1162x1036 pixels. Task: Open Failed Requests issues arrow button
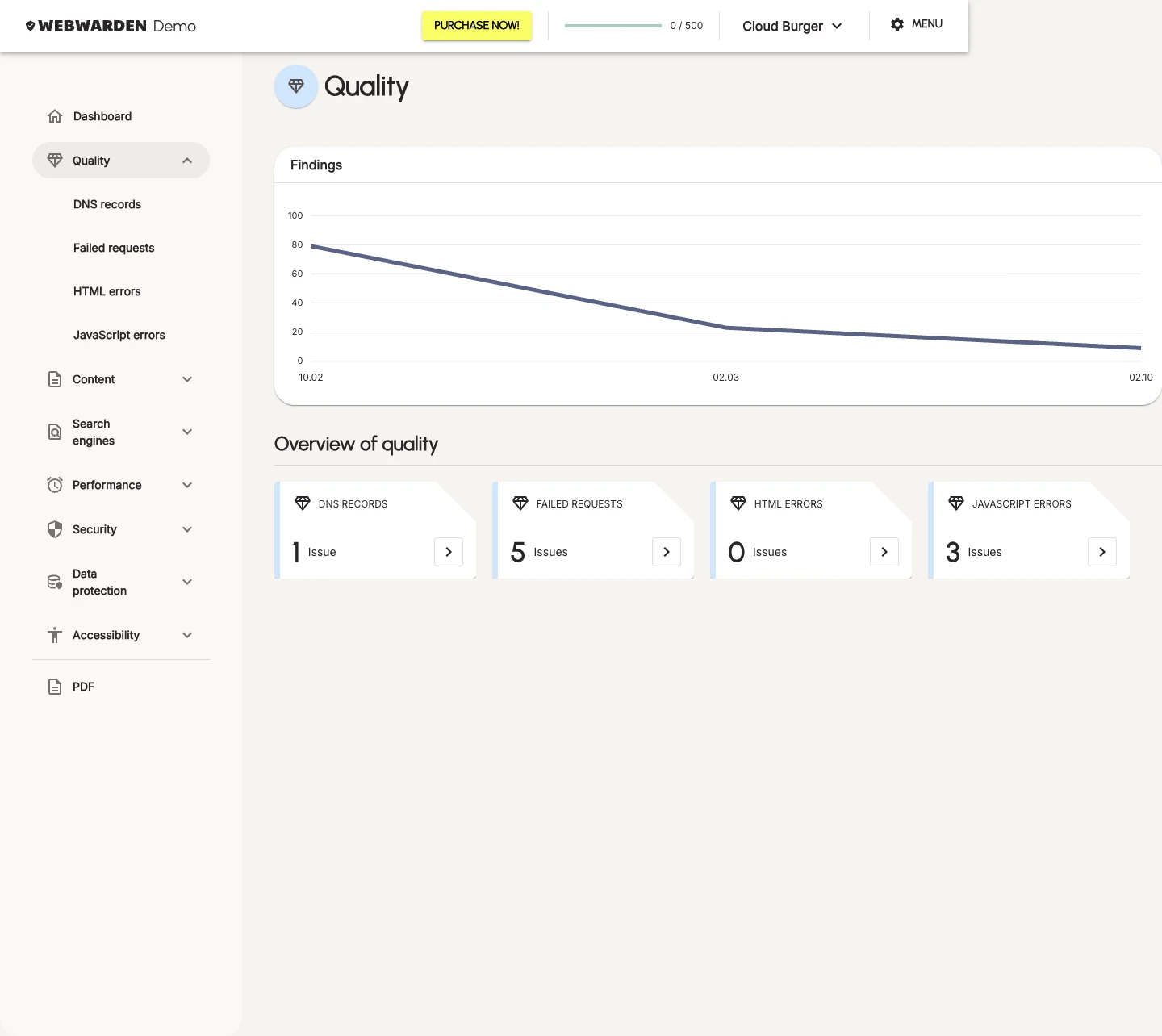(x=666, y=552)
